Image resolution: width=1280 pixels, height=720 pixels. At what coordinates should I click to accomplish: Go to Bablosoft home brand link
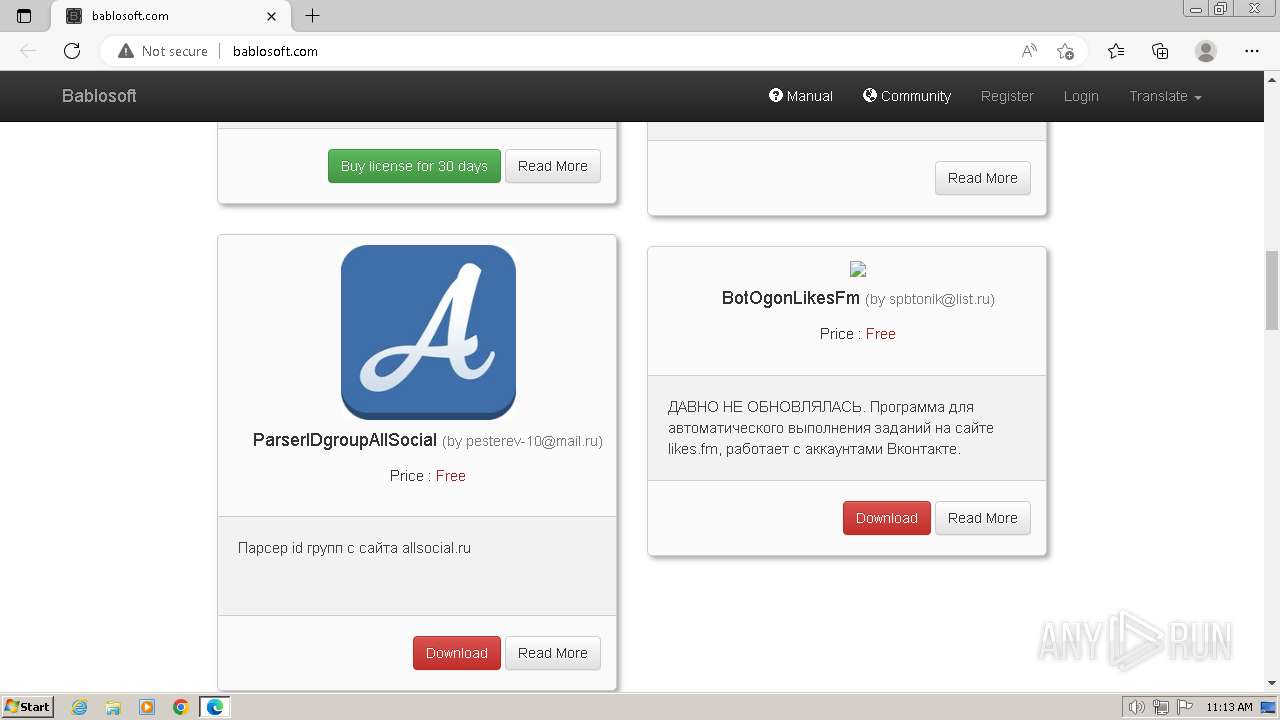[99, 96]
